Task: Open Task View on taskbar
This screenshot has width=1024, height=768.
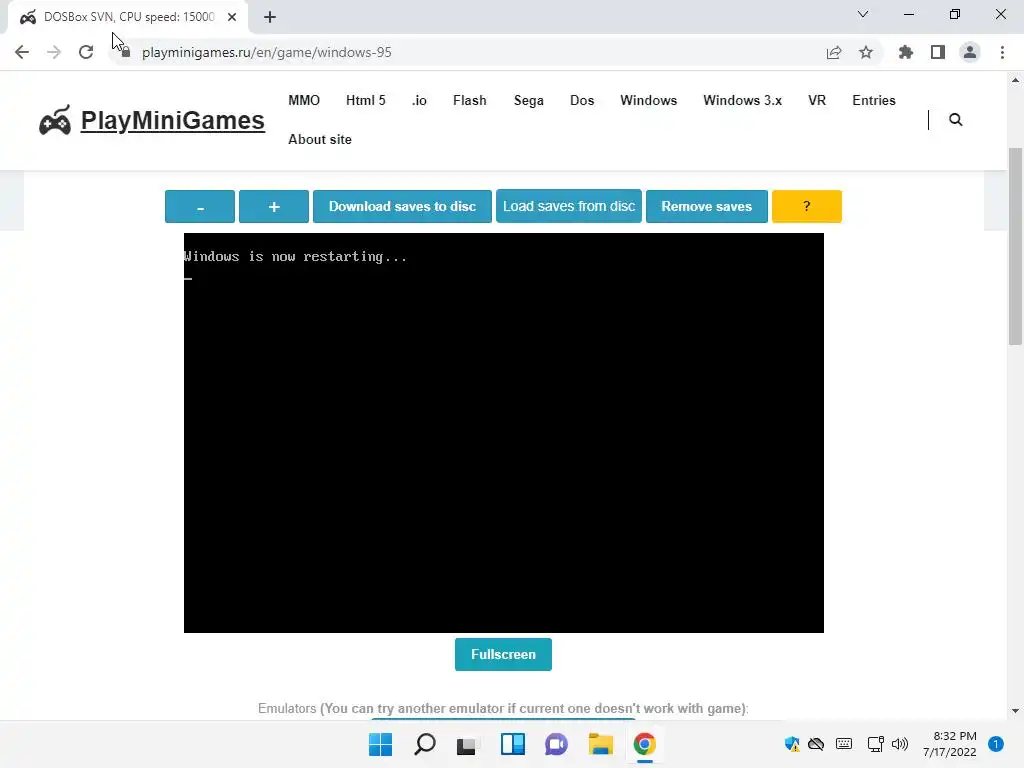Action: coord(466,744)
